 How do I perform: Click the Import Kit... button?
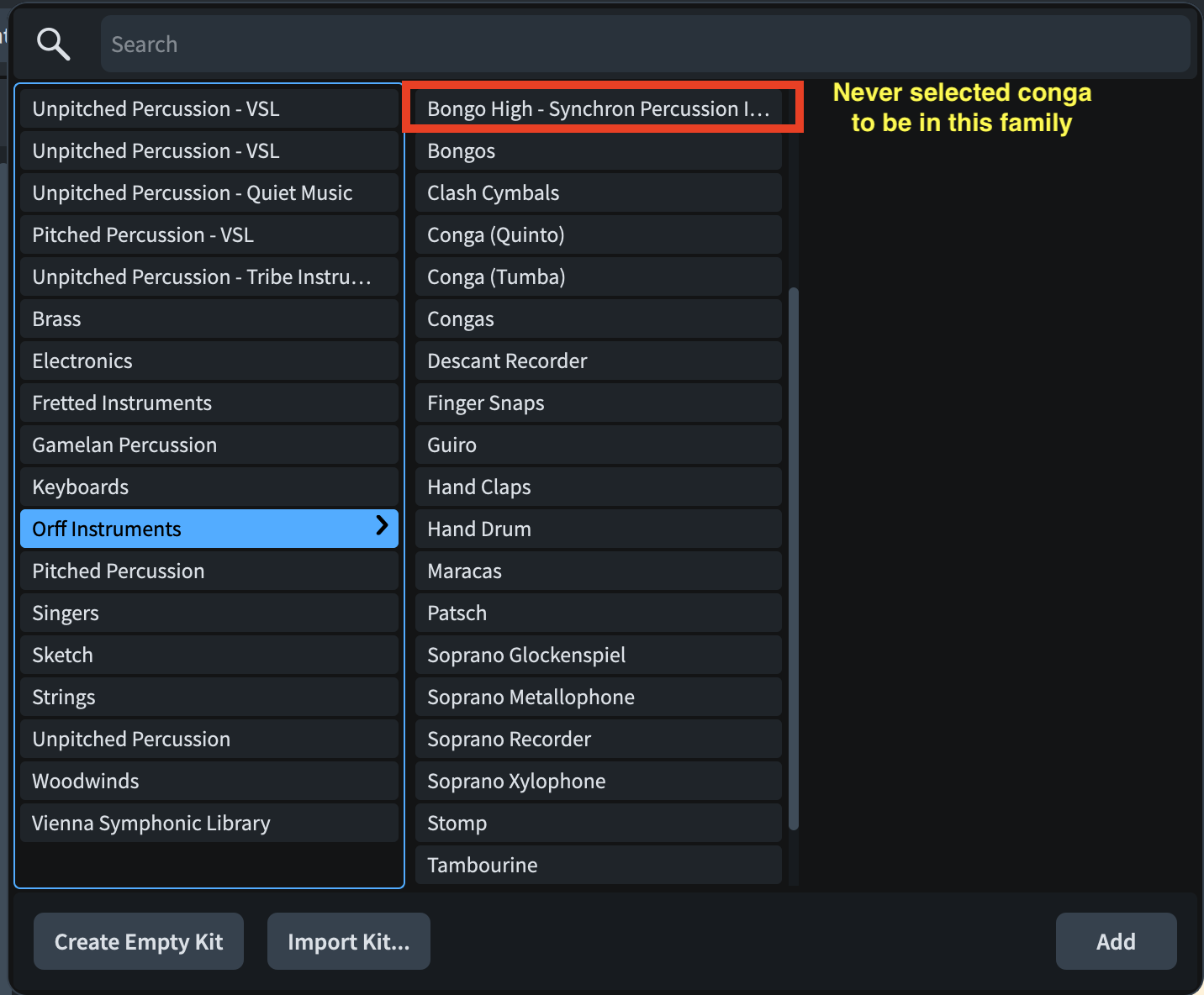pos(349,941)
